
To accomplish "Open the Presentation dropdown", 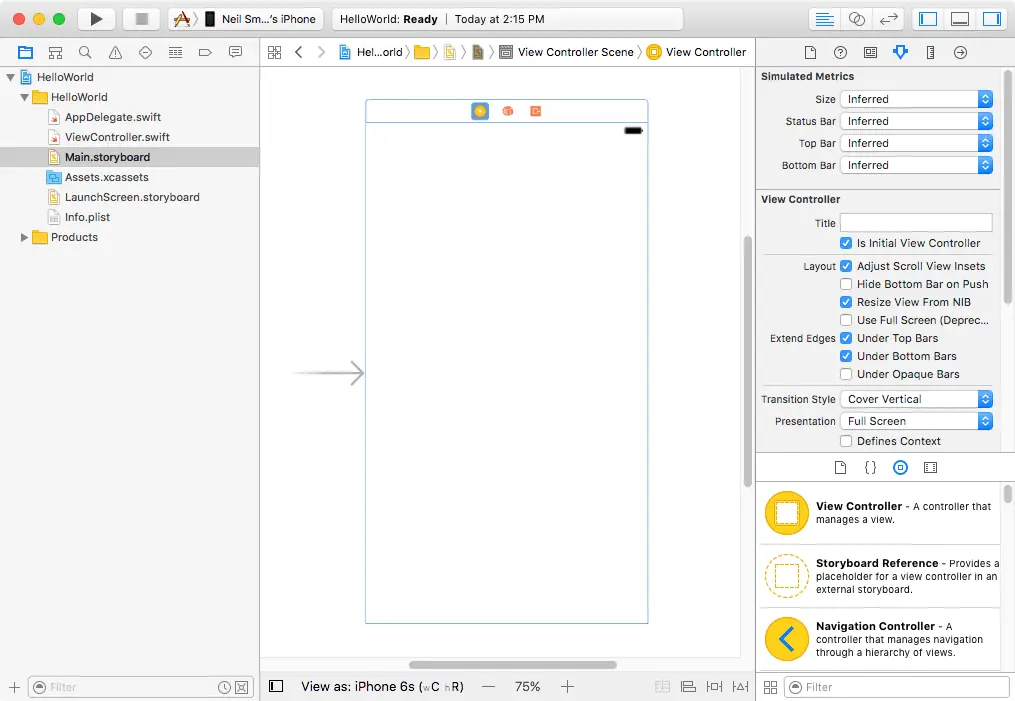I will (x=916, y=421).
